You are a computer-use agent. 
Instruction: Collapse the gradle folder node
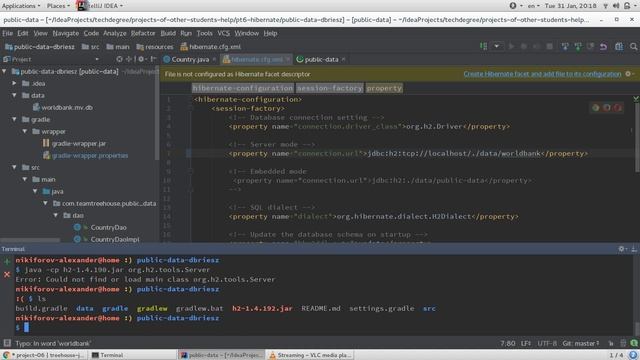click(x=14, y=119)
